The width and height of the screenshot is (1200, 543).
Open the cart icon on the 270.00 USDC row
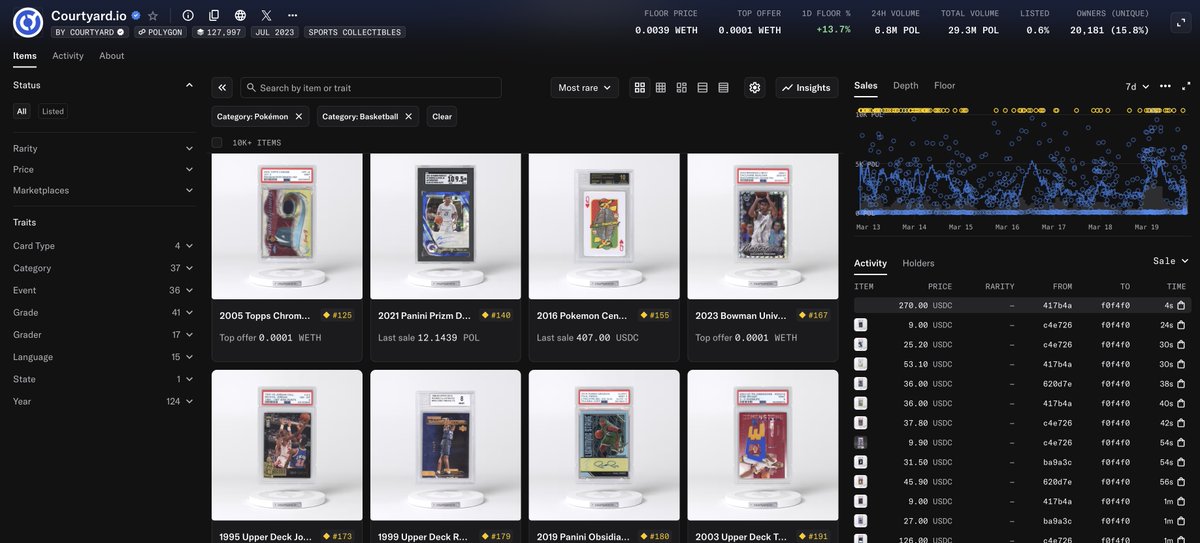pyautogui.click(x=1181, y=305)
